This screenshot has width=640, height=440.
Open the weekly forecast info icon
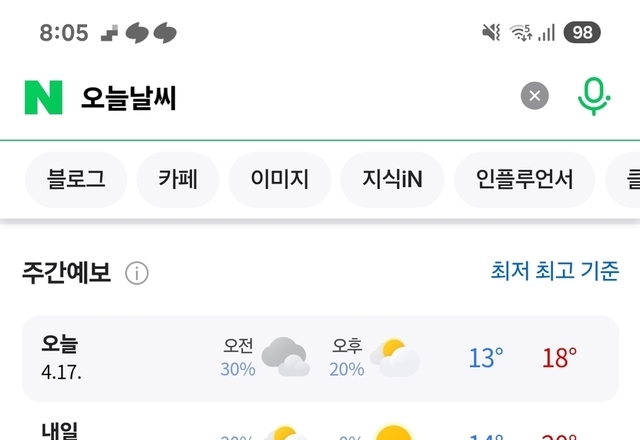137,273
